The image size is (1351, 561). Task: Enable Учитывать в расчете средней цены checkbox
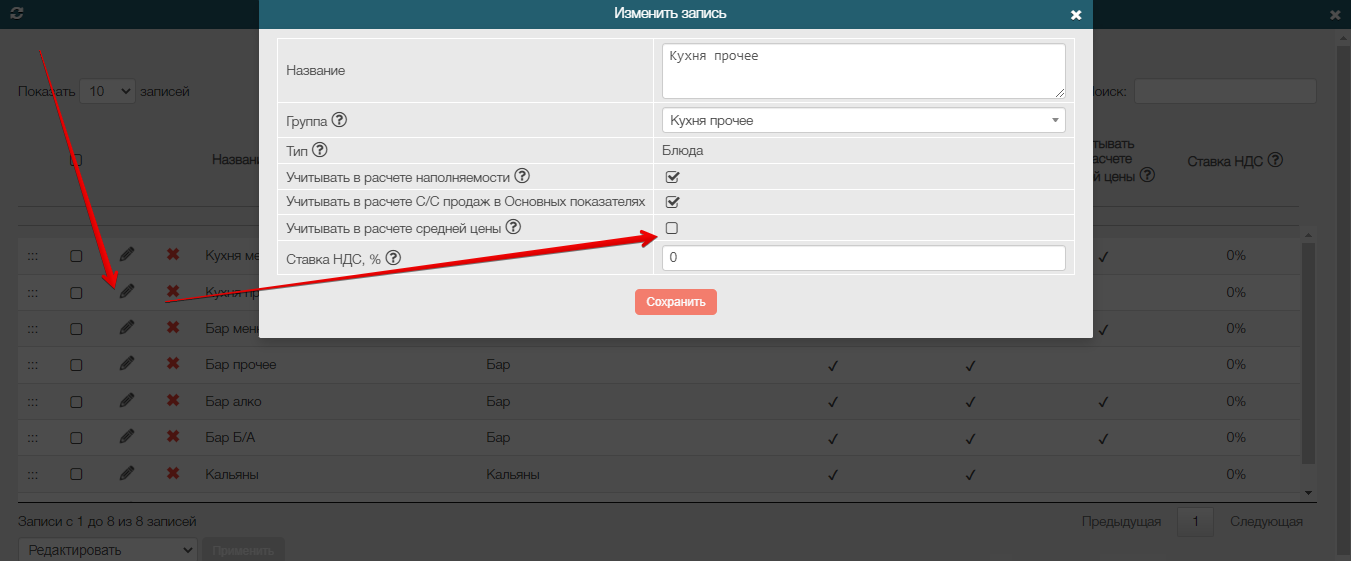pos(672,228)
